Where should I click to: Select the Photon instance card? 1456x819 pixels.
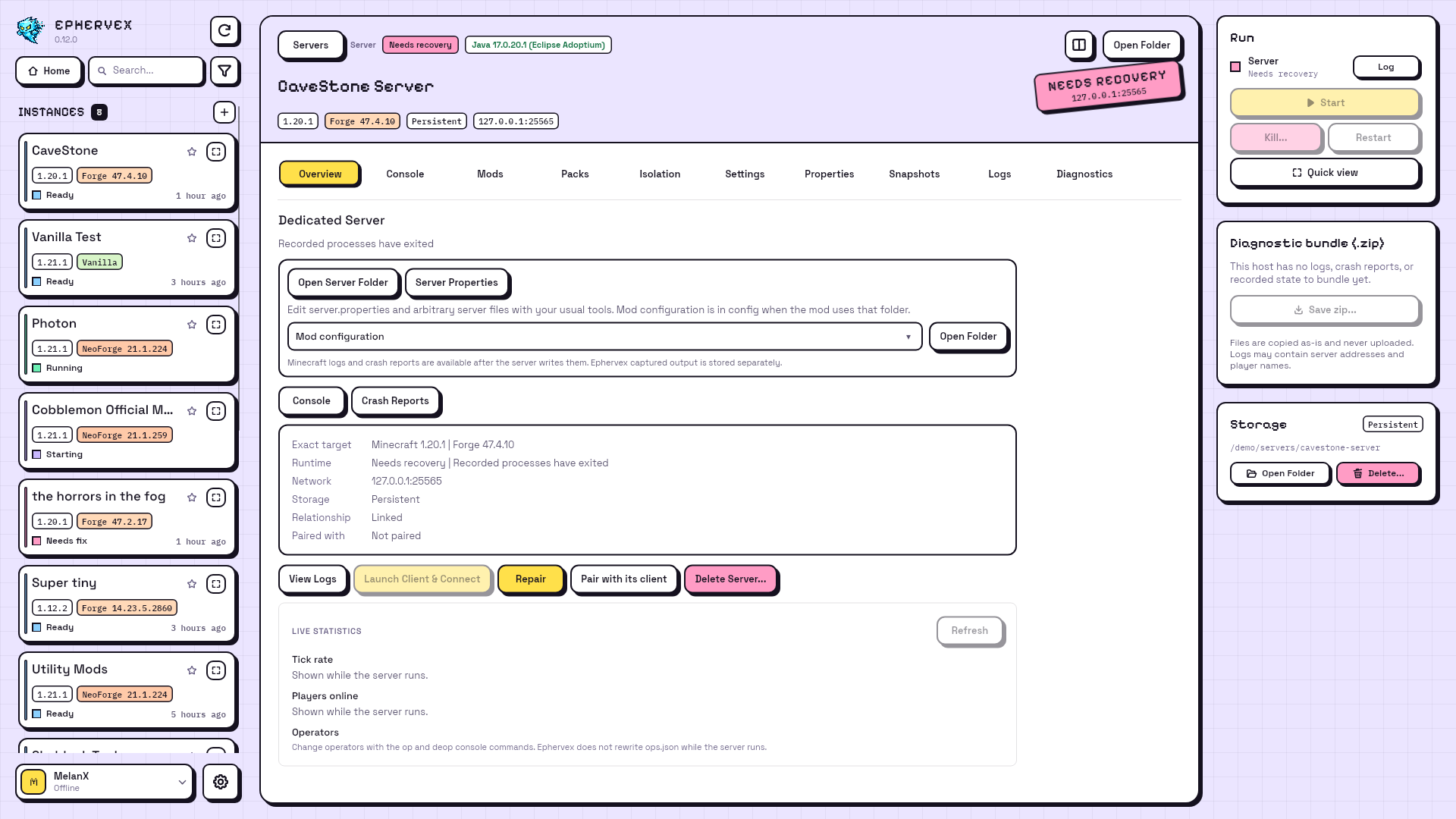pyautogui.click(x=127, y=344)
